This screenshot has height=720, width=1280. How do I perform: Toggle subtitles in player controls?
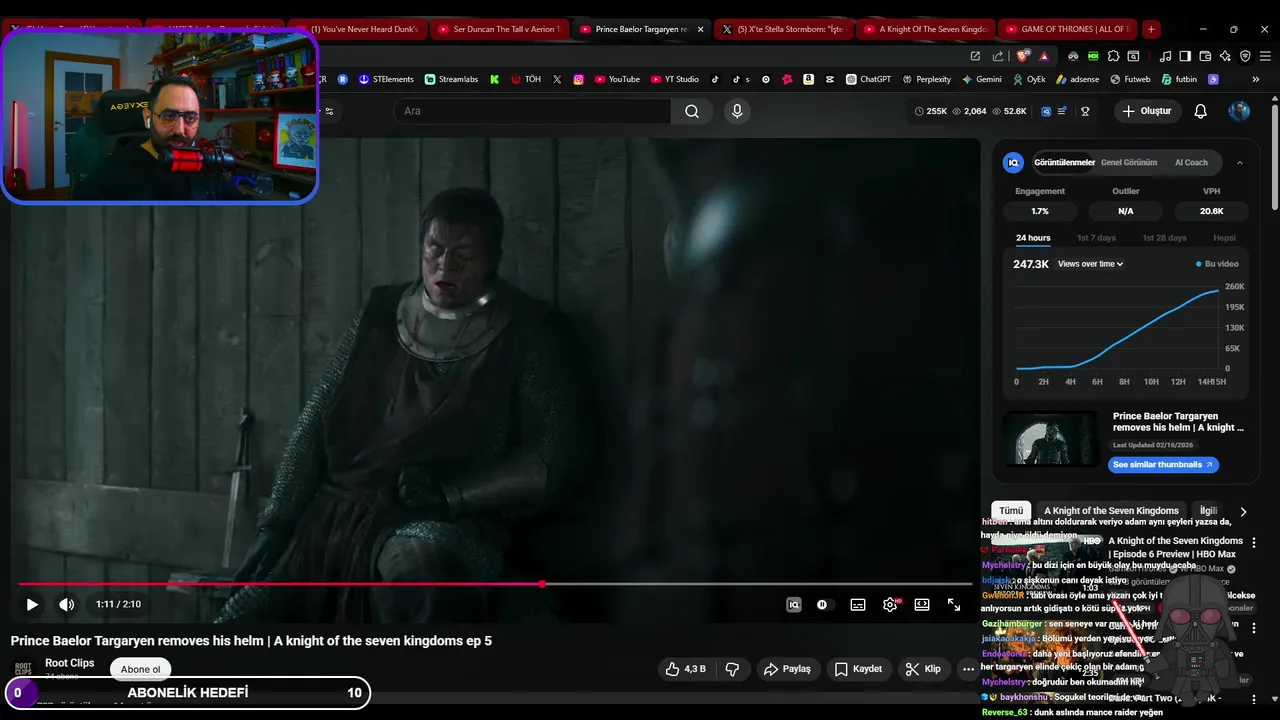pos(858,604)
